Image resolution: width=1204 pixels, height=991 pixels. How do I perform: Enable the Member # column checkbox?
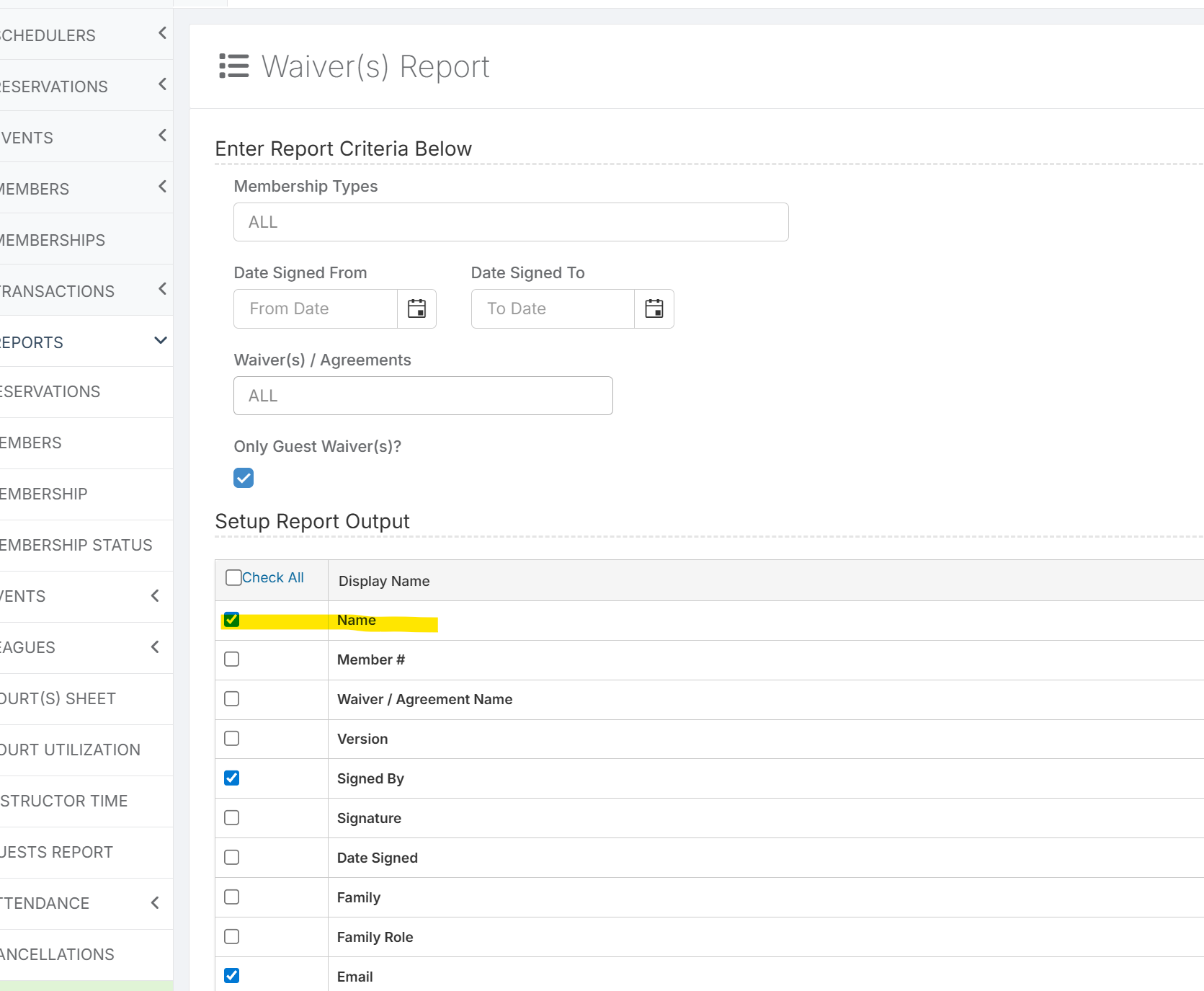(231, 659)
